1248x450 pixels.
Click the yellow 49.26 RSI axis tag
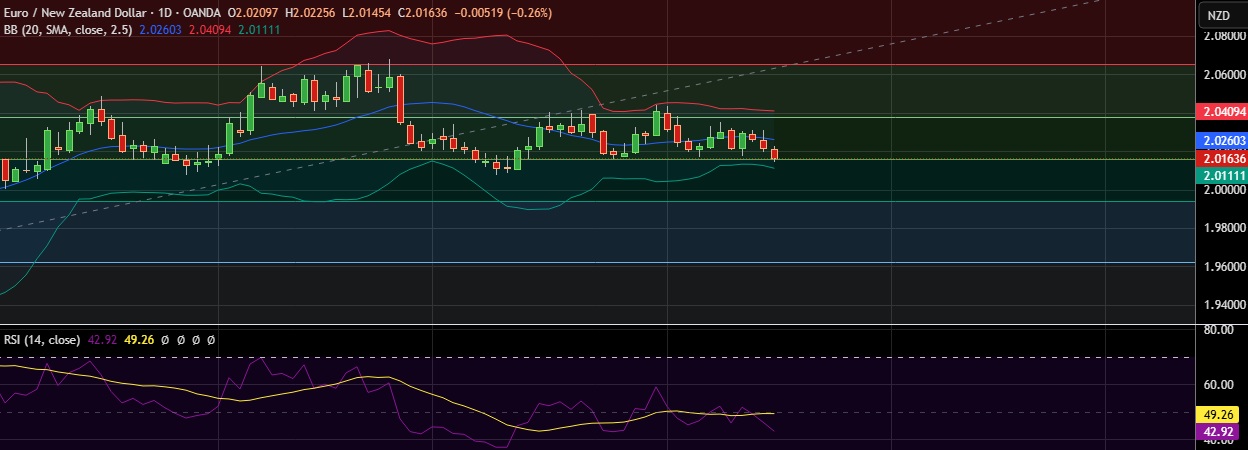pyautogui.click(x=1220, y=414)
